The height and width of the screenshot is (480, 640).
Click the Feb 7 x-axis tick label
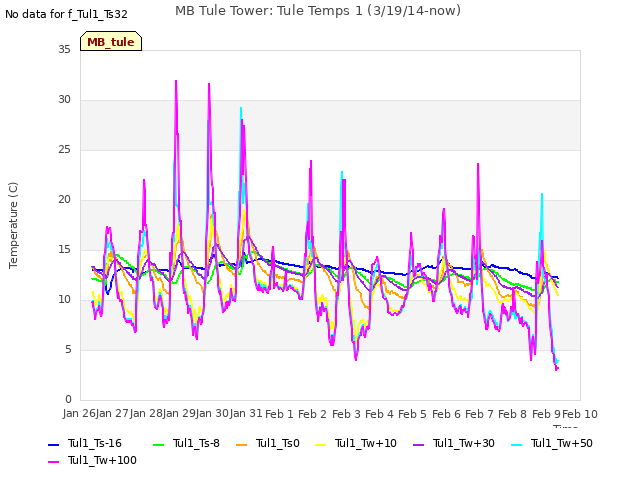[479, 414]
